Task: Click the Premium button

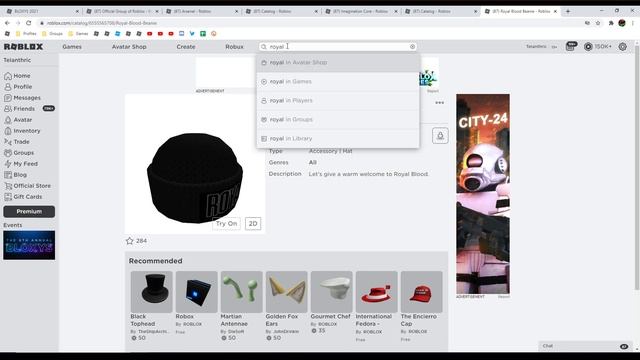Action: 29,211
